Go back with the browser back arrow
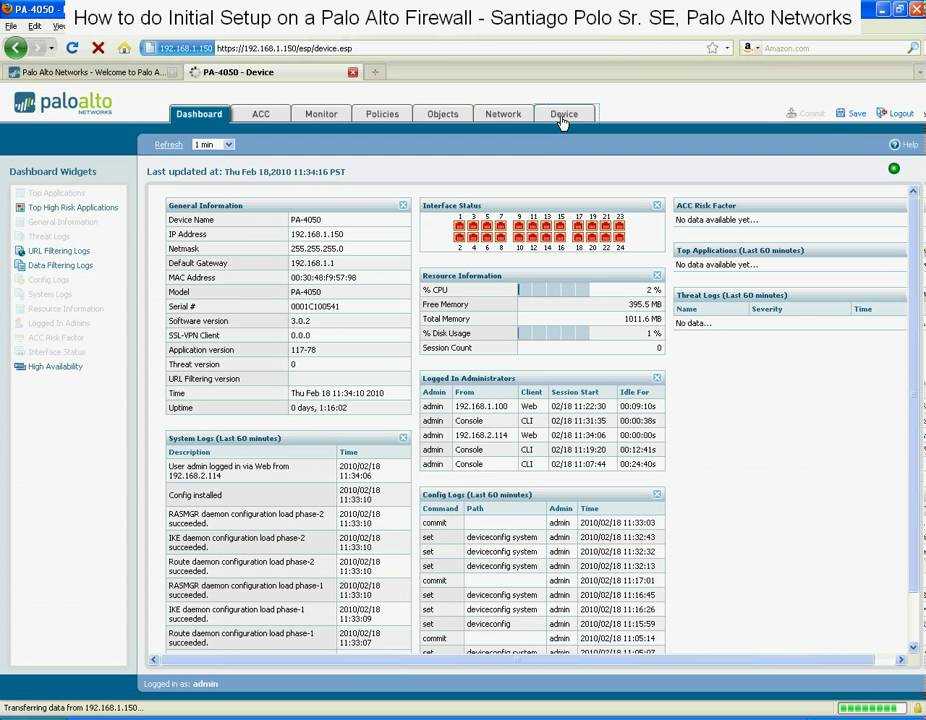 click(15, 48)
